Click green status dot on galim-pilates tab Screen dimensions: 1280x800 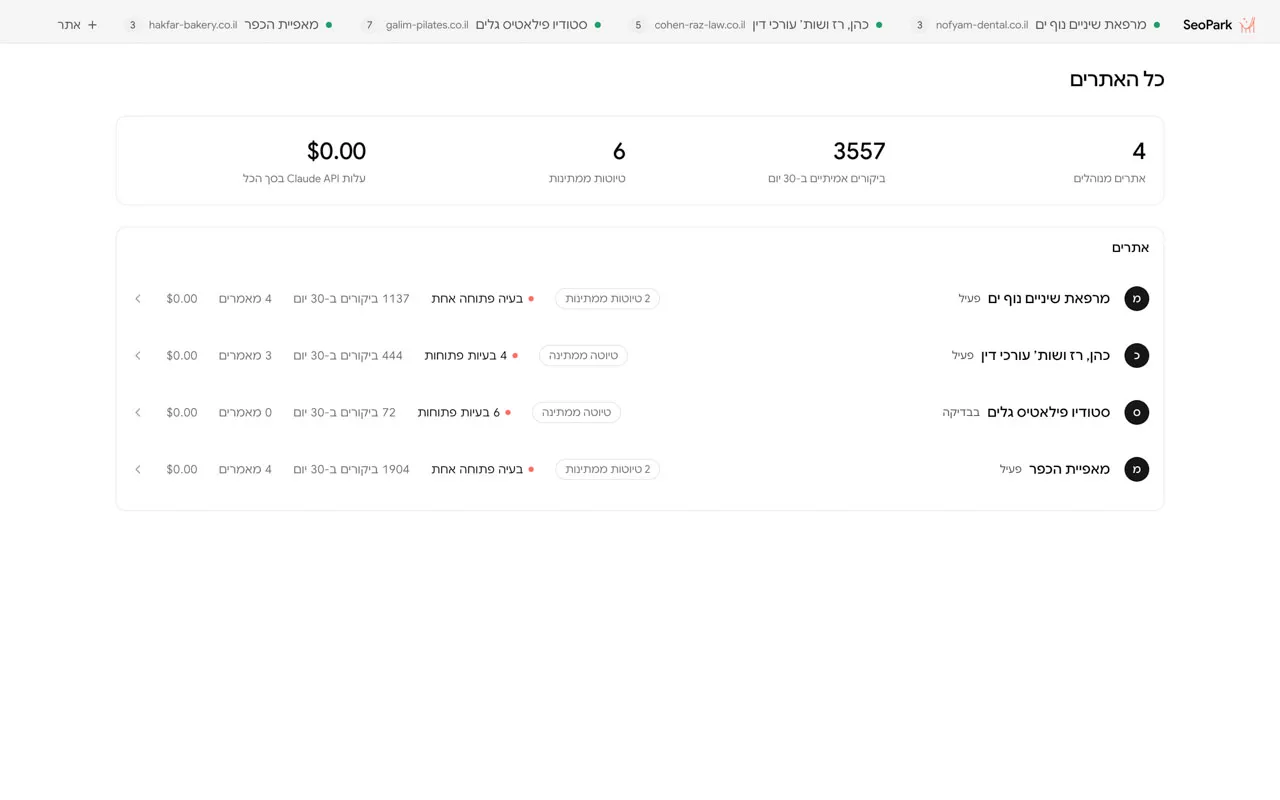[x=598, y=25]
